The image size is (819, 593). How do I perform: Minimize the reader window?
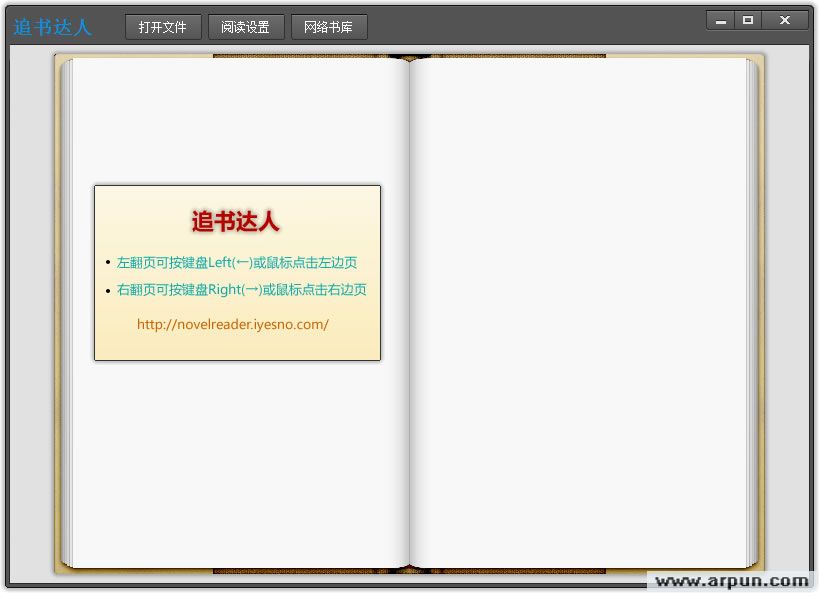721,20
